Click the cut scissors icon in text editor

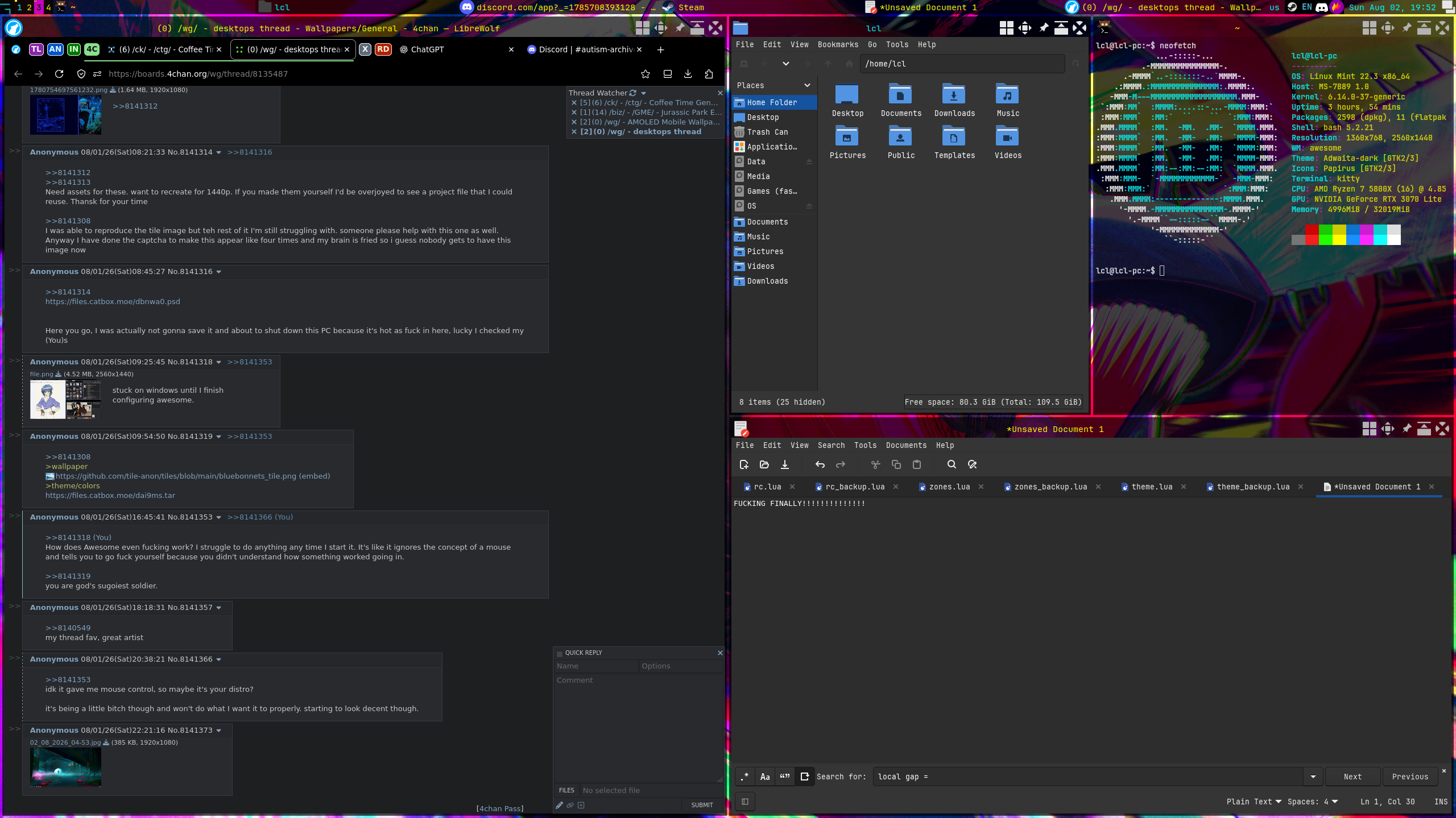[876, 464]
